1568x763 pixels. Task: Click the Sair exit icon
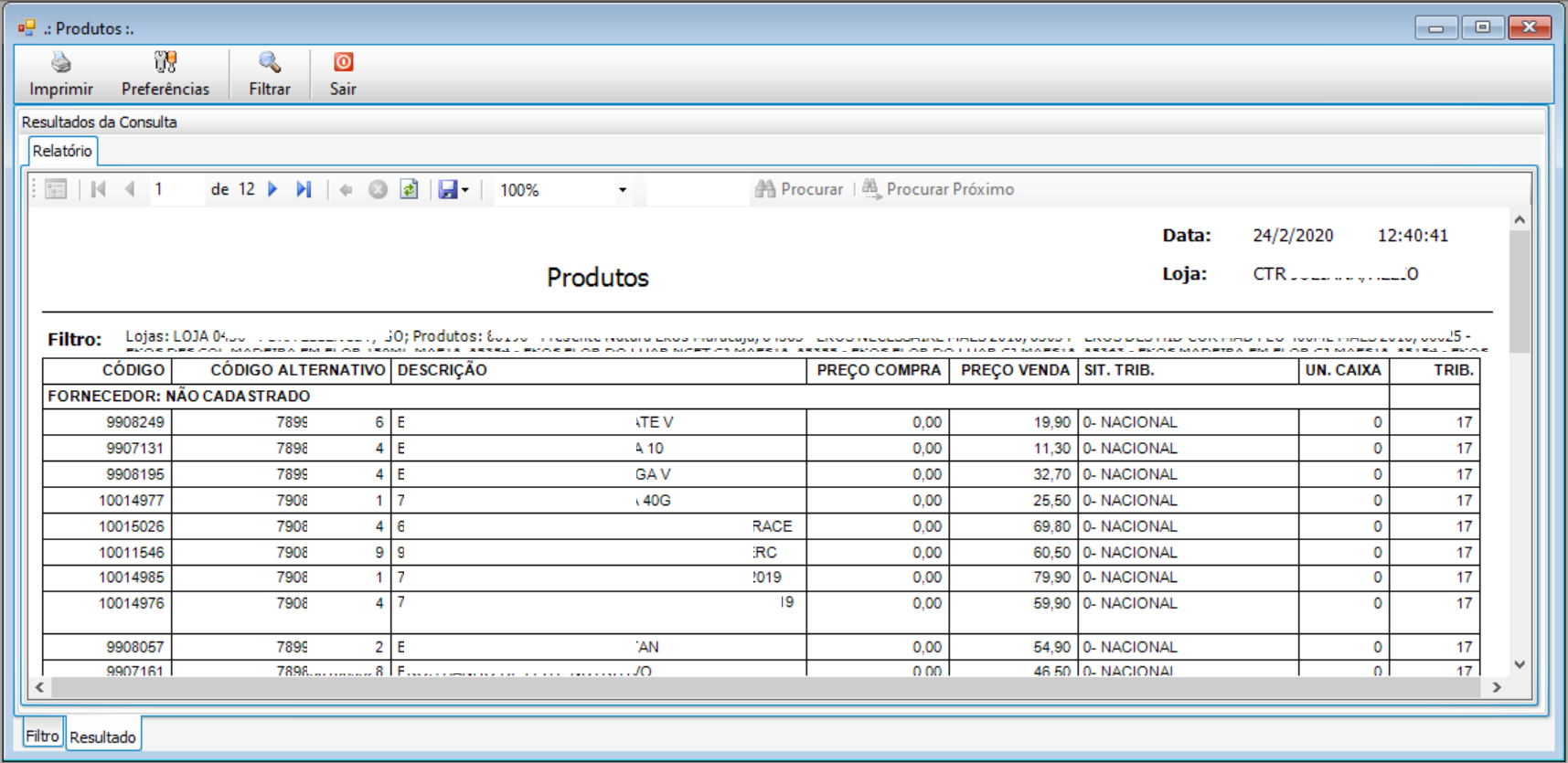tap(343, 62)
